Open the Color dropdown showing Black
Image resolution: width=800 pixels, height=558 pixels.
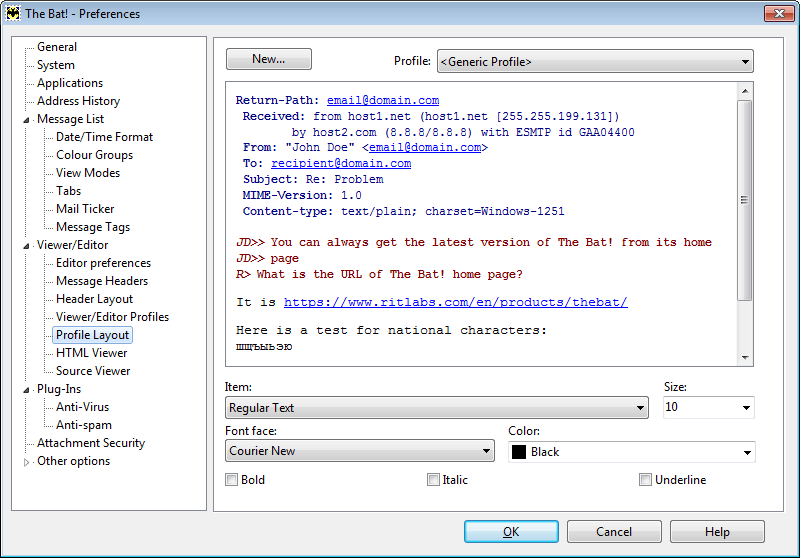[632, 452]
